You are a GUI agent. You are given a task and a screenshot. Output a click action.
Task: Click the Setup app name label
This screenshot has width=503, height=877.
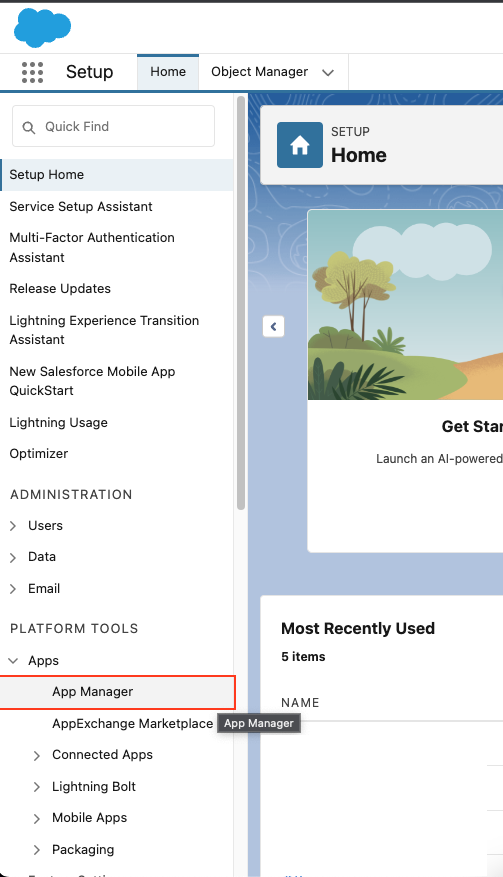tap(90, 72)
